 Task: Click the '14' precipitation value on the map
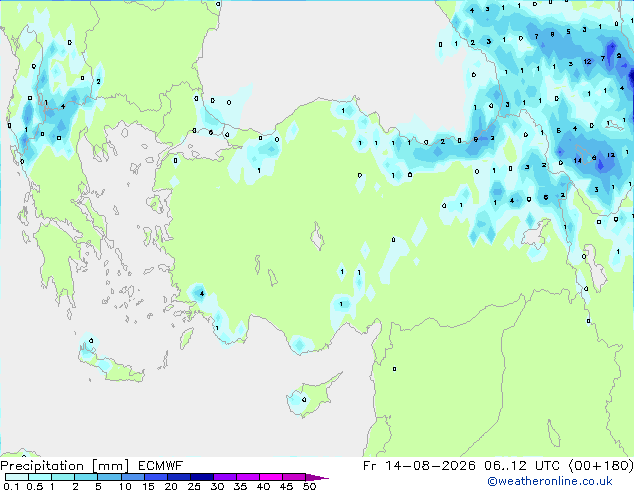click(x=577, y=161)
